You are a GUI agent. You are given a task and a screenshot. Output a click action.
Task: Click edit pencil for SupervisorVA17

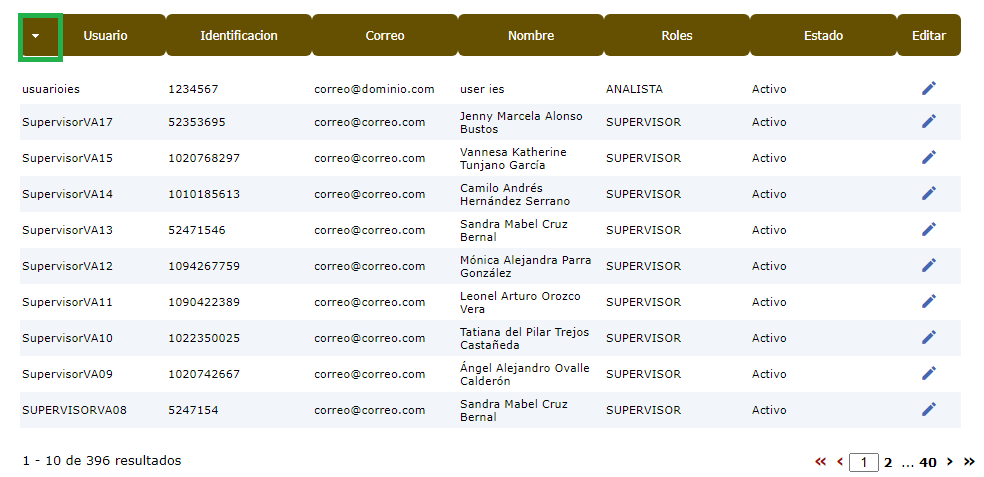point(929,121)
